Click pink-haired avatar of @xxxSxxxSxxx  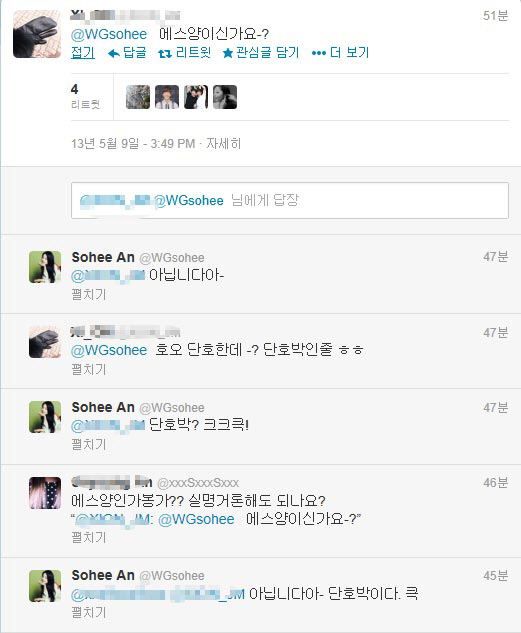[x=45, y=493]
